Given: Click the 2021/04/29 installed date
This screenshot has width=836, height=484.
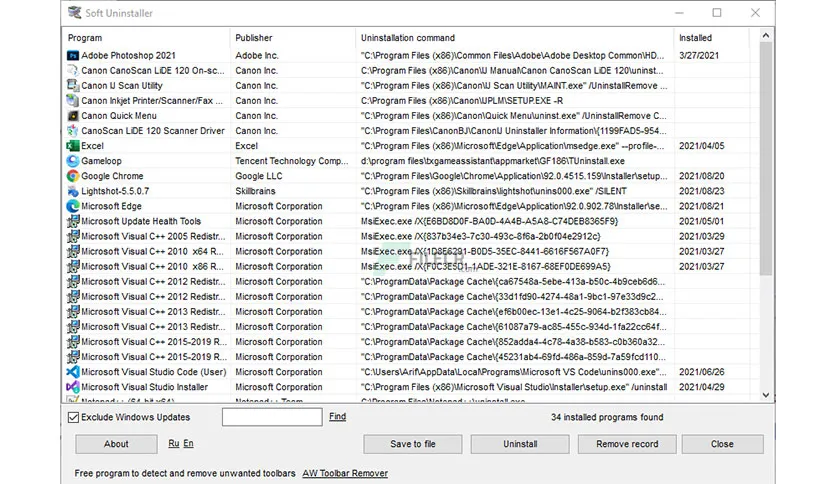Looking at the screenshot, I should pyautogui.click(x=702, y=387).
